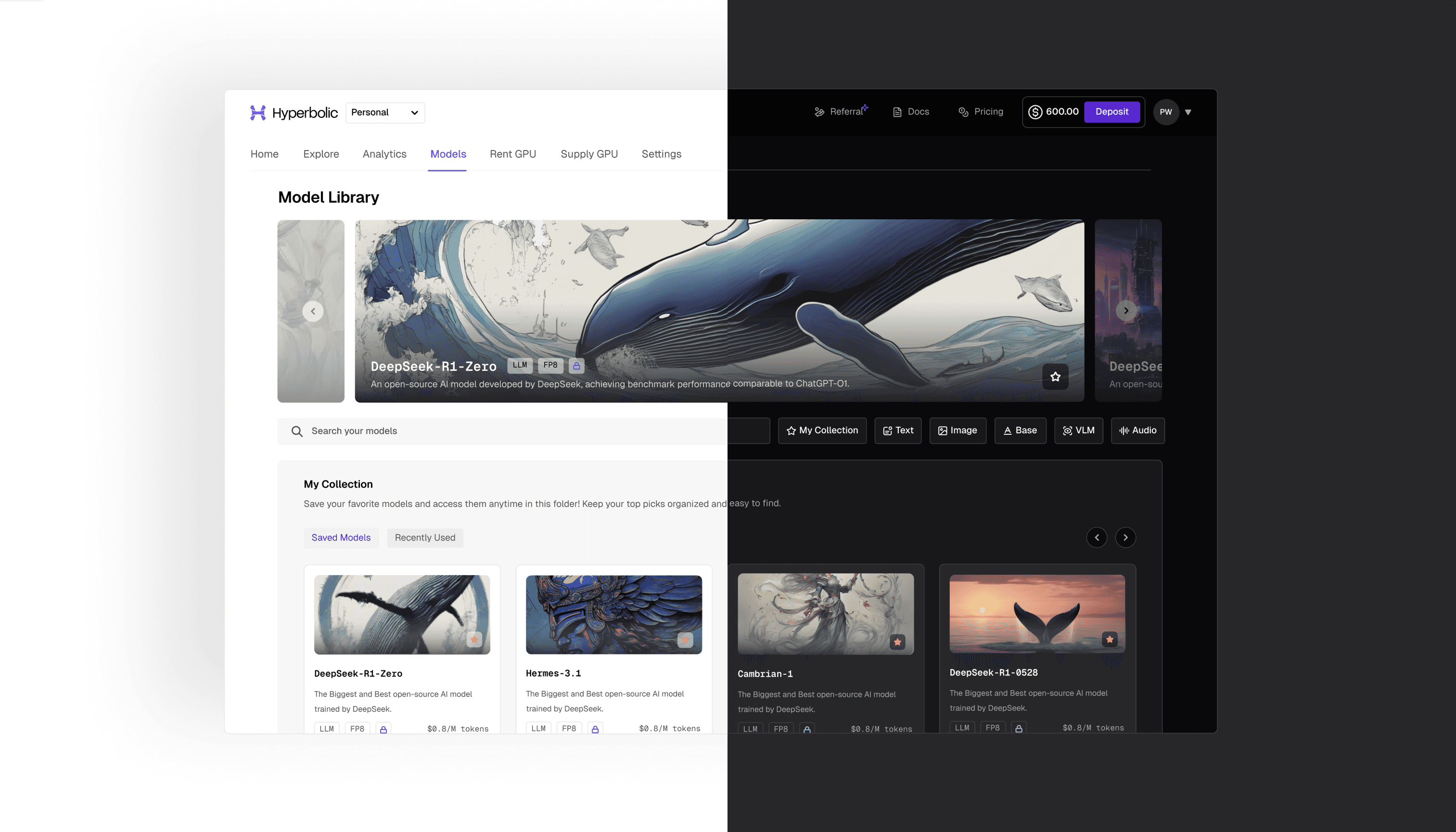Open PW profile avatar menu

point(1165,112)
